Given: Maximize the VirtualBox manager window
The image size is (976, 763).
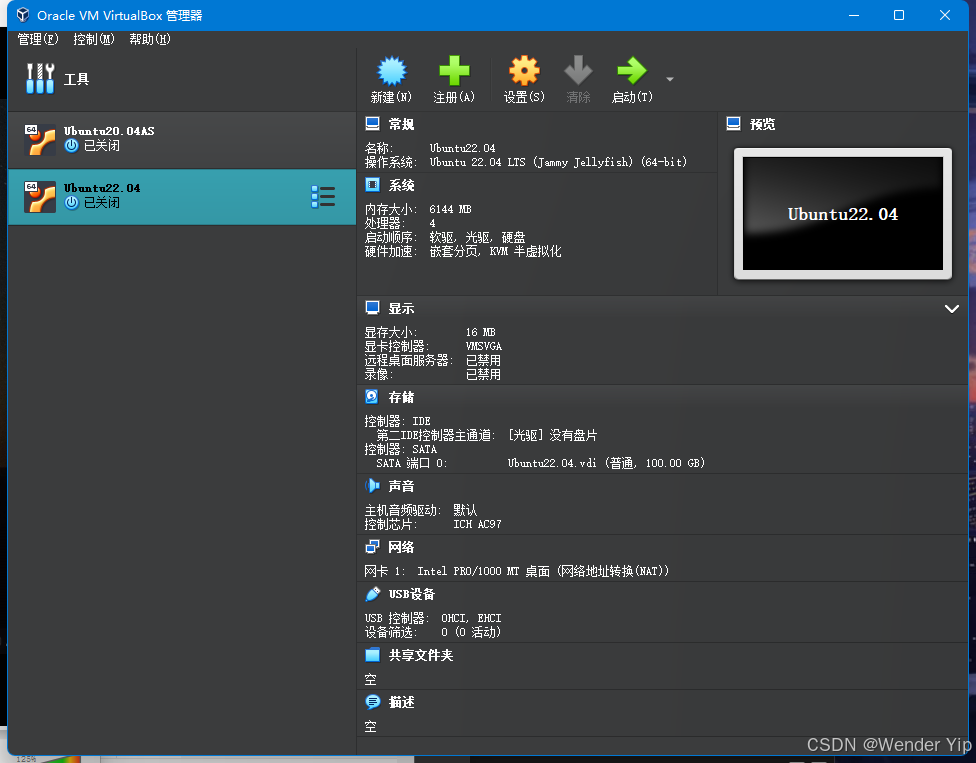Looking at the screenshot, I should [899, 15].
